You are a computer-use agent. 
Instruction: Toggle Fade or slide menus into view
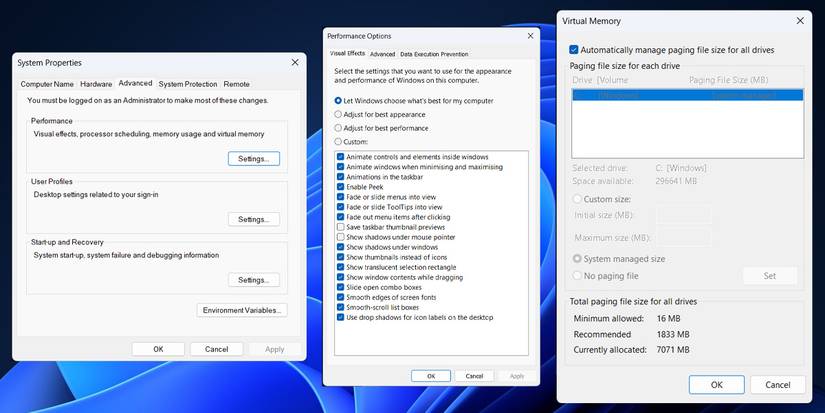340,197
